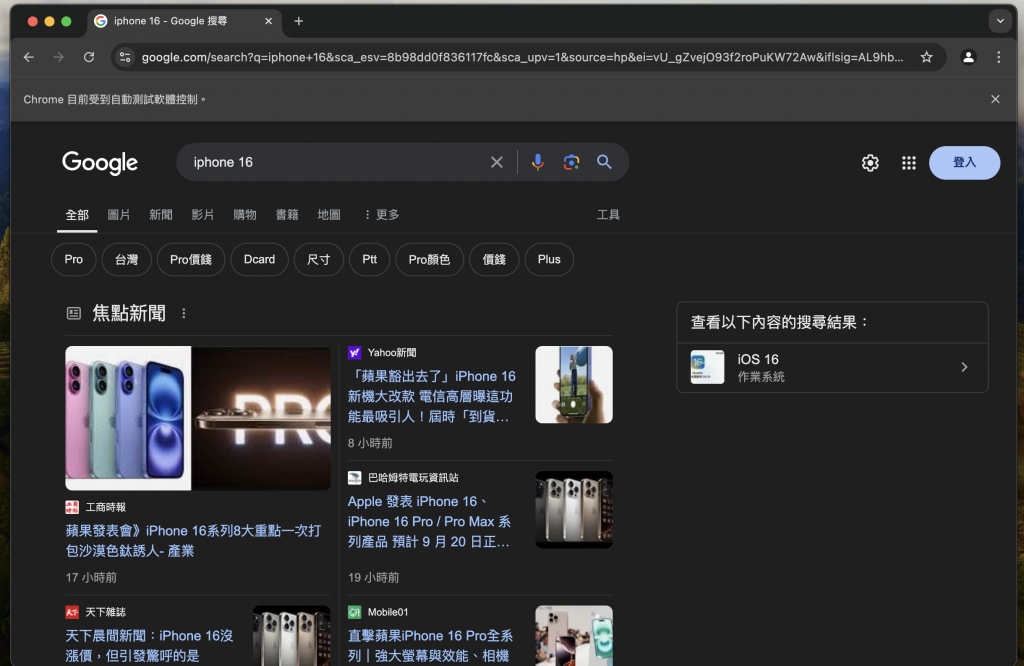Click the news icon beside 焦點新聞
This screenshot has width=1024, height=666.
pos(74,313)
